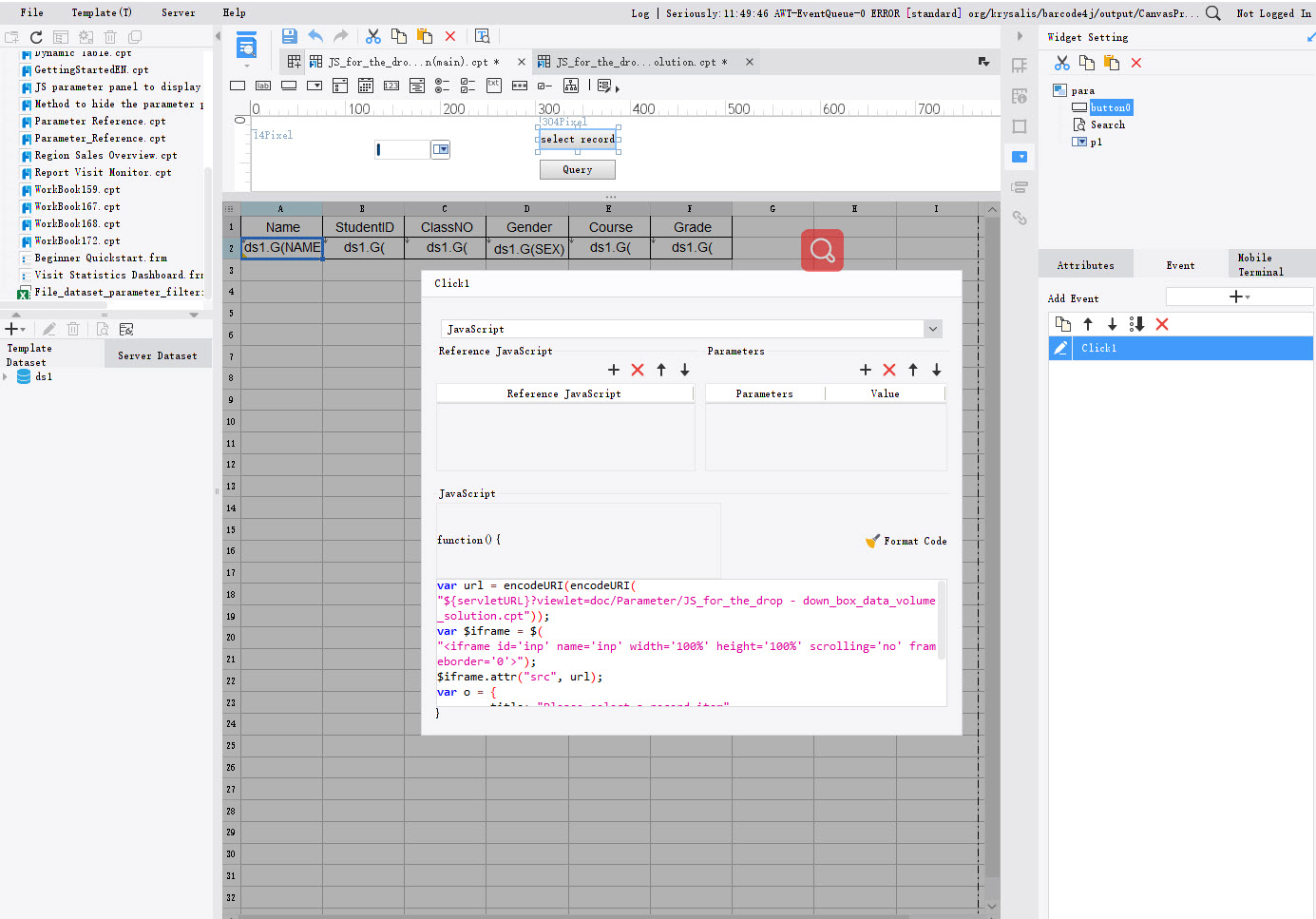Click the Query button in parameter pane

pyautogui.click(x=578, y=169)
